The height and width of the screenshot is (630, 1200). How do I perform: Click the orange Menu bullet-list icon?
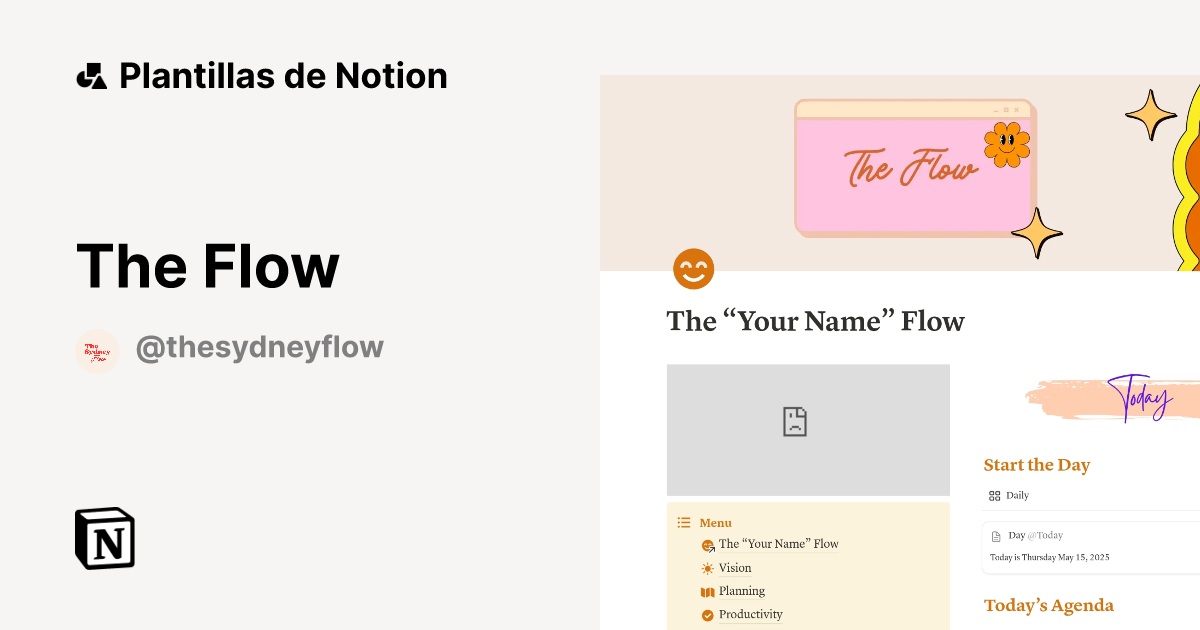pos(683,522)
